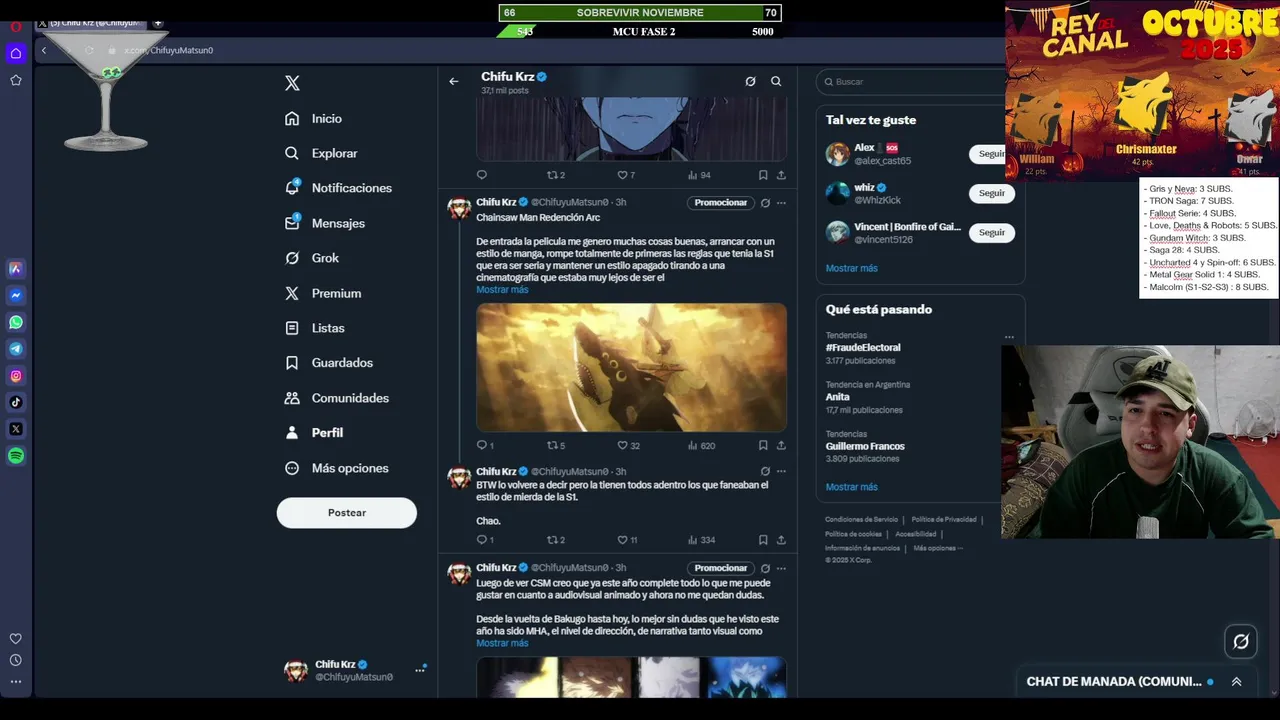
Task: Open Opera bookmarks star icon
Action: tap(16, 80)
